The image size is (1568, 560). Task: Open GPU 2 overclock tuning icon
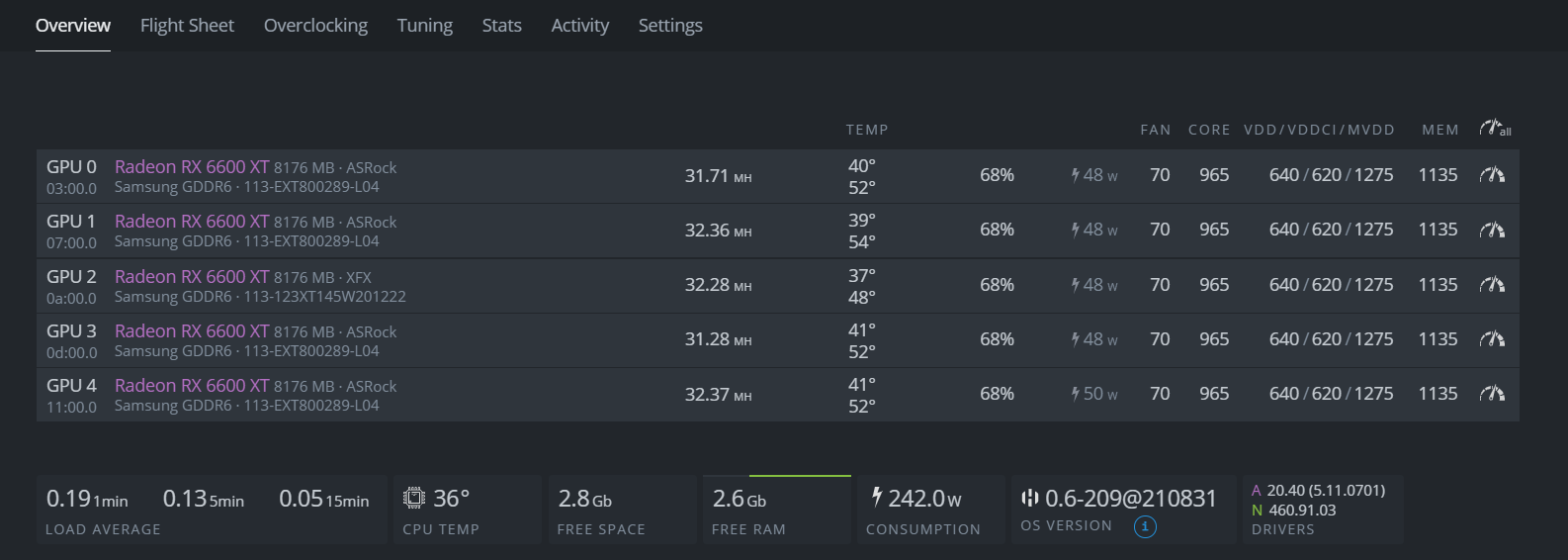pos(1492,285)
